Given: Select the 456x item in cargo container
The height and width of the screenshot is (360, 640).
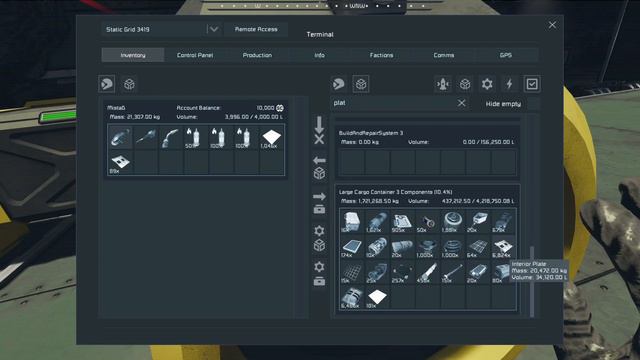Looking at the screenshot, I should pos(428,272).
